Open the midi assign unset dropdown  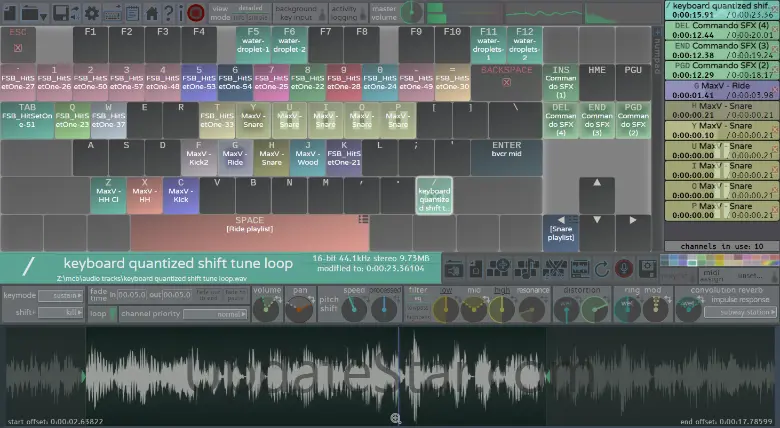(751, 275)
